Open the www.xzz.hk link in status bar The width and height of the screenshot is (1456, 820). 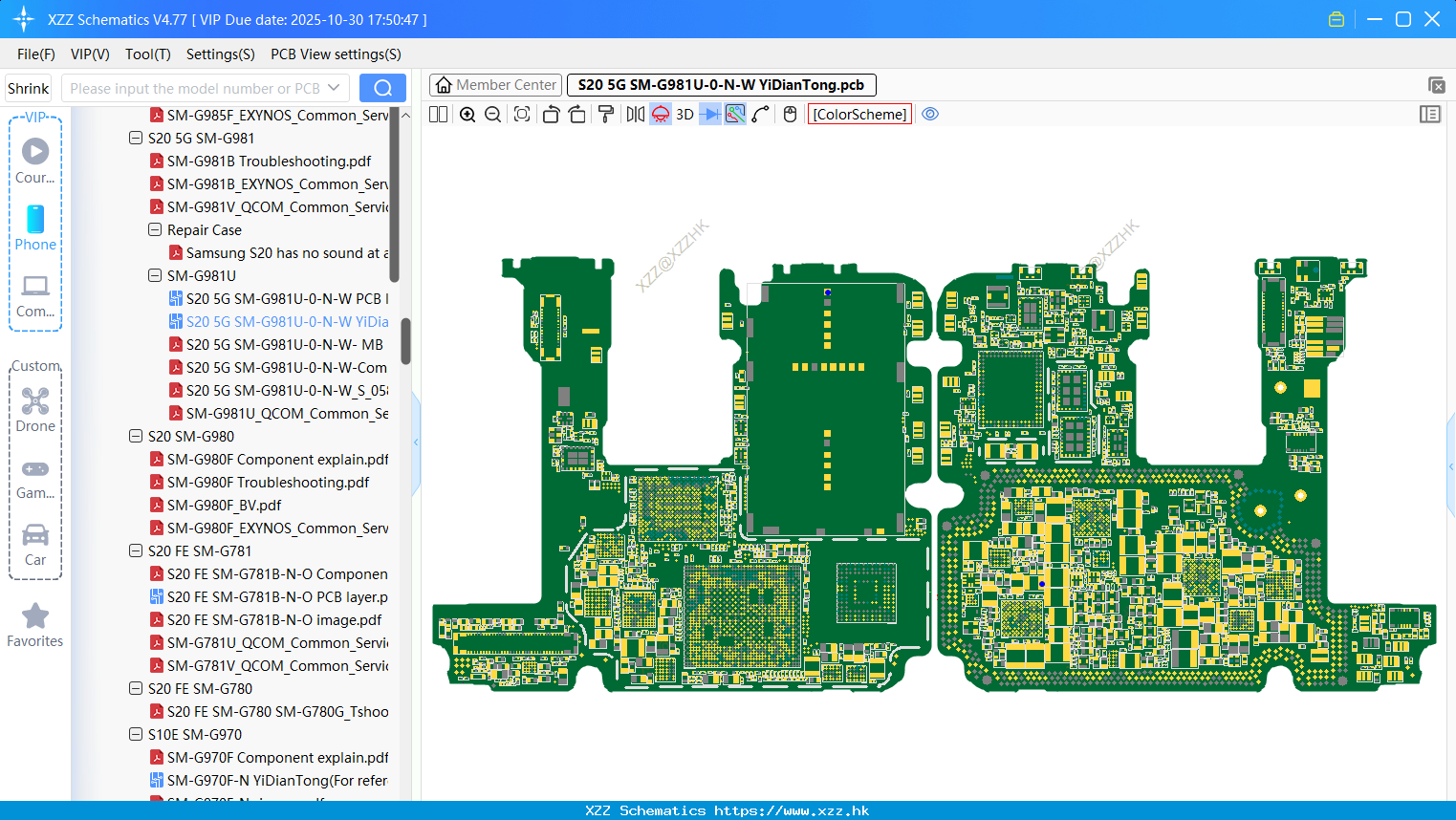point(792,810)
